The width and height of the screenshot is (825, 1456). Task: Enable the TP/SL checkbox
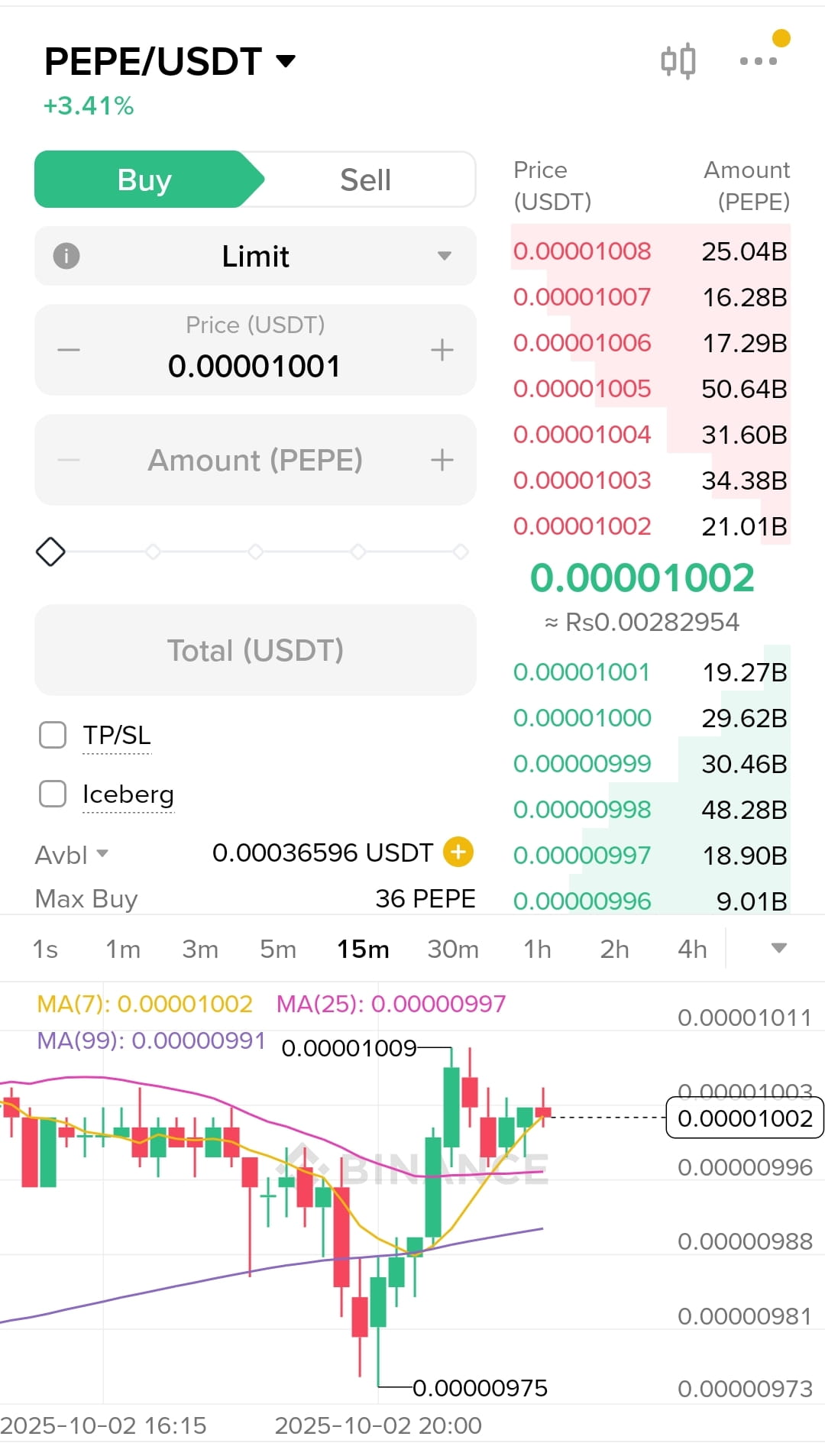tap(53, 735)
